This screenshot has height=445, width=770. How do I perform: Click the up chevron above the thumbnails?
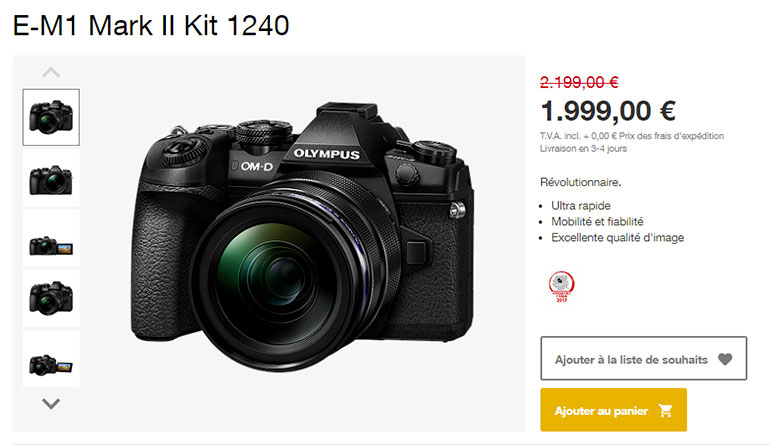pos(51,73)
